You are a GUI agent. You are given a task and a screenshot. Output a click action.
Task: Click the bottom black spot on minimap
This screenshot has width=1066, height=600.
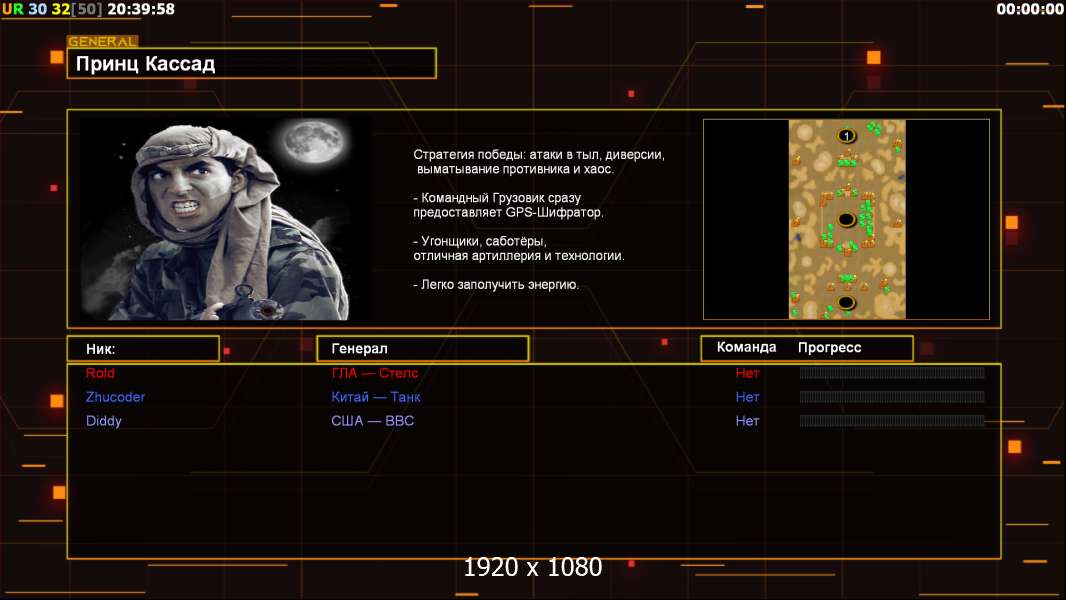tap(846, 302)
